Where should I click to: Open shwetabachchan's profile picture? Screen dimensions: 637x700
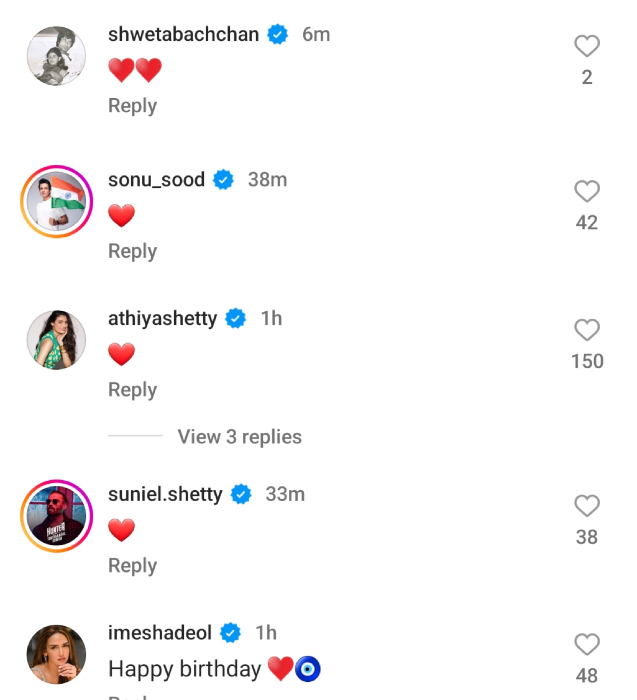[56, 57]
